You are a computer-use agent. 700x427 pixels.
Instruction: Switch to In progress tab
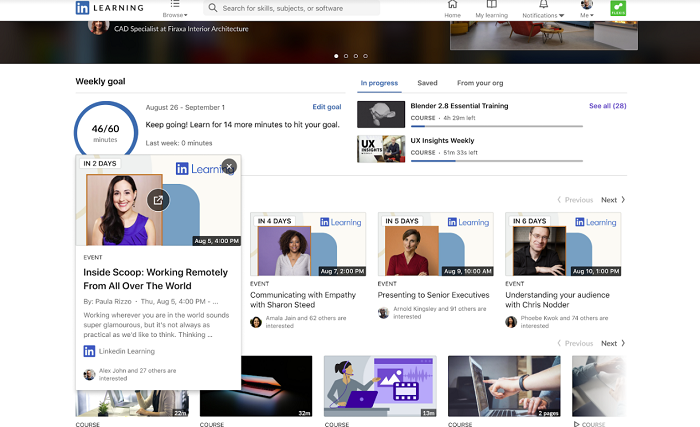379,83
